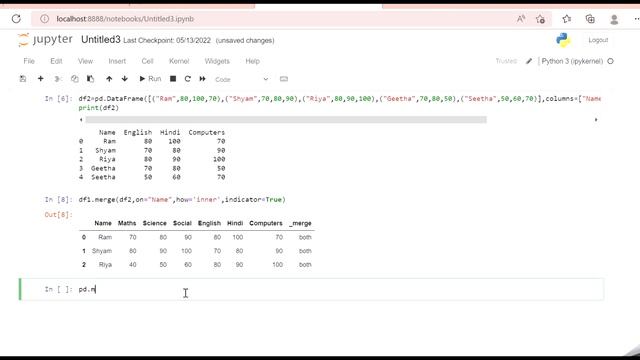
Task: Open the Kernel menu
Action: [x=179, y=61]
